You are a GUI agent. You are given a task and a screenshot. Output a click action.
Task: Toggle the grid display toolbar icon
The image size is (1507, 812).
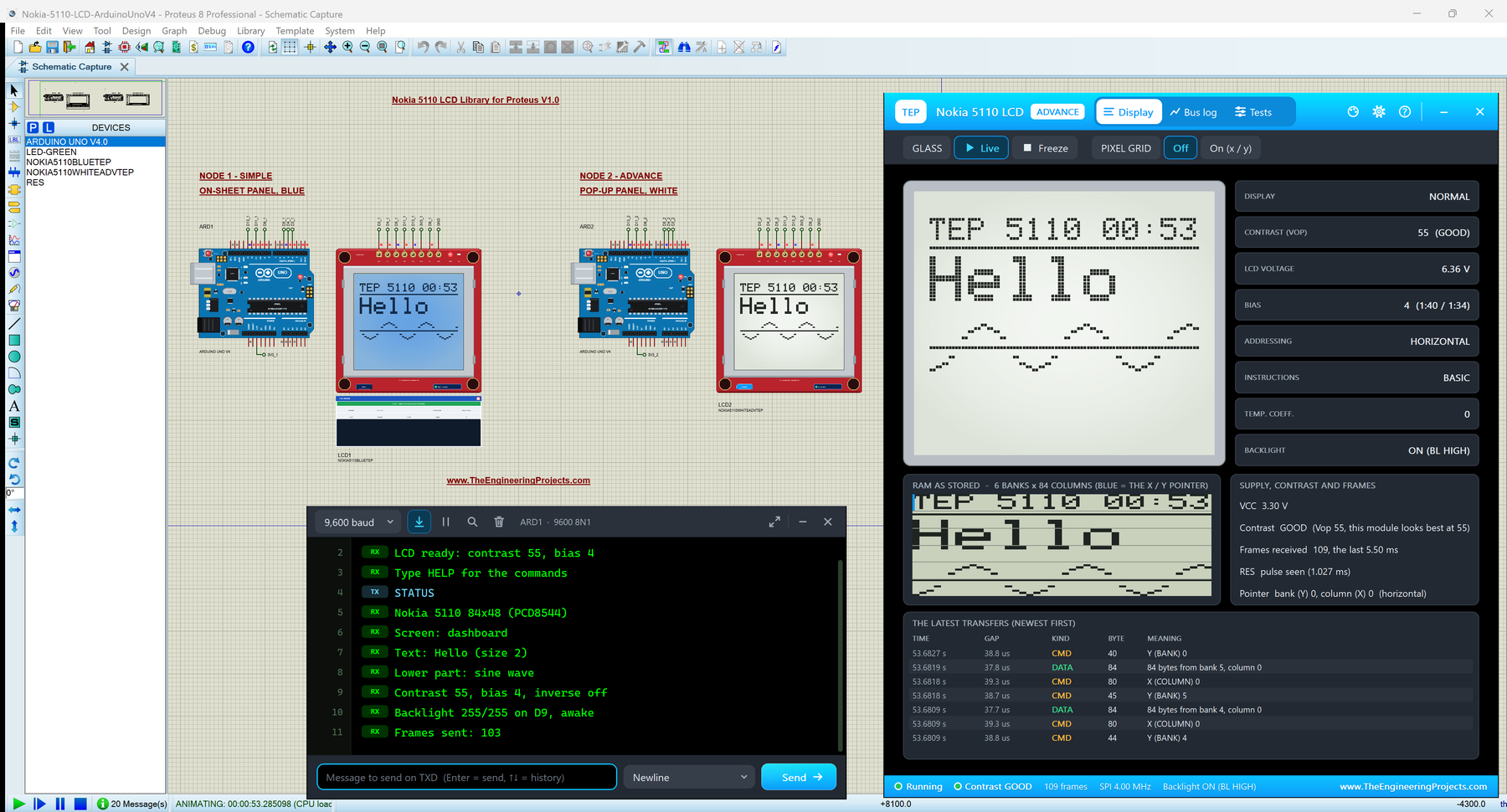(x=290, y=48)
